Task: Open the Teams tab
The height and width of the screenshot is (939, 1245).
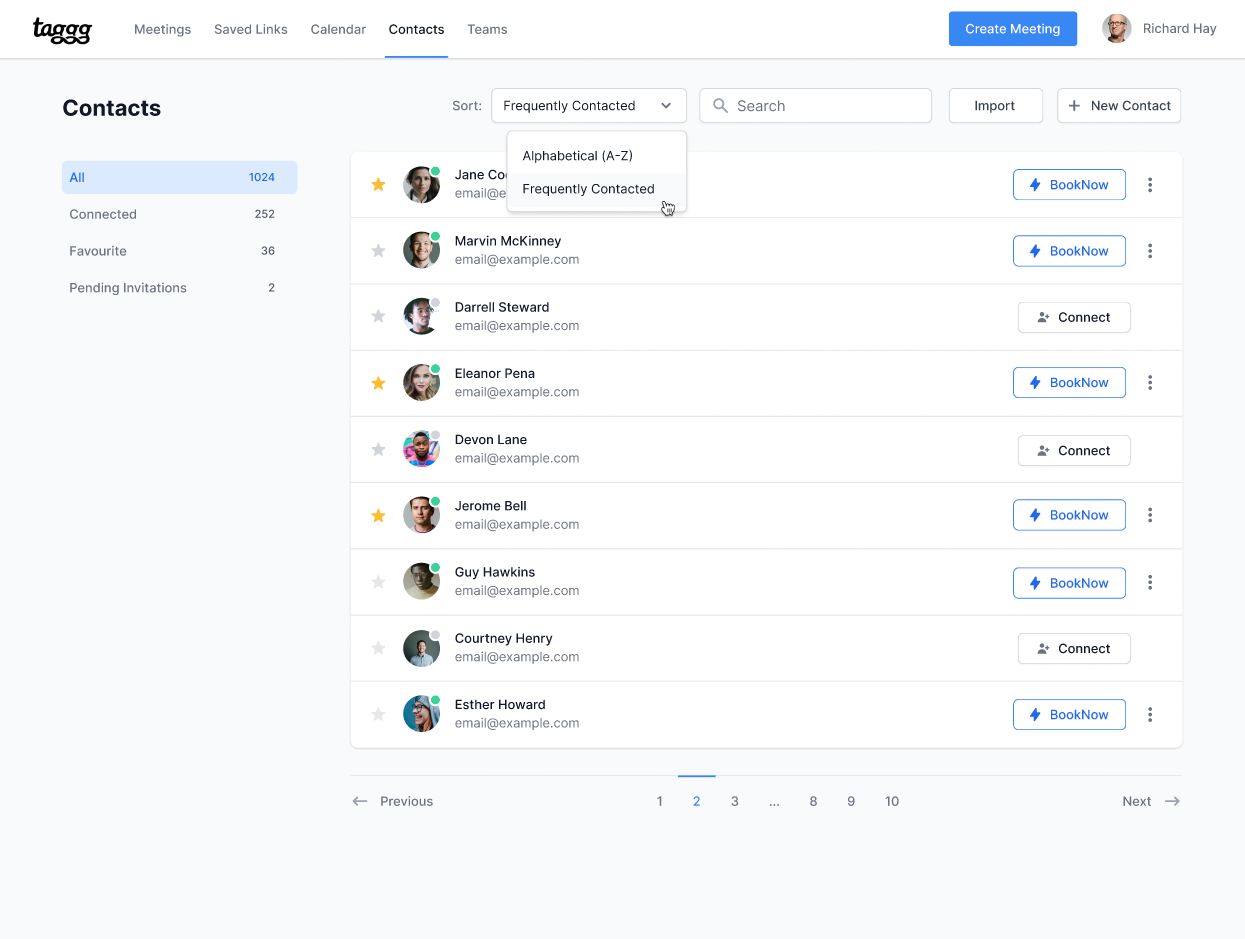Action: coord(487,30)
